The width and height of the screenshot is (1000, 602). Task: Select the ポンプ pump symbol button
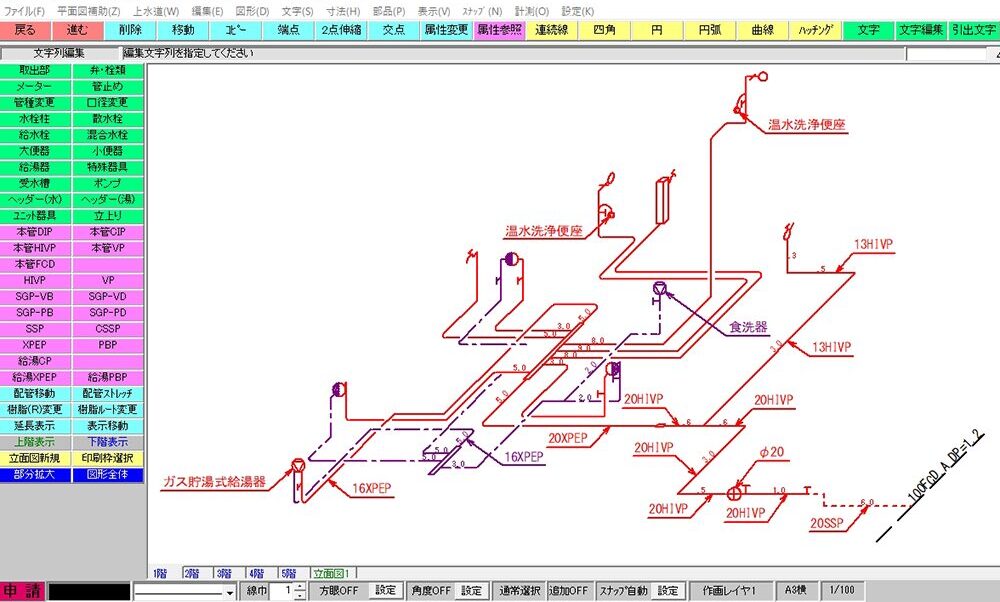pos(108,184)
